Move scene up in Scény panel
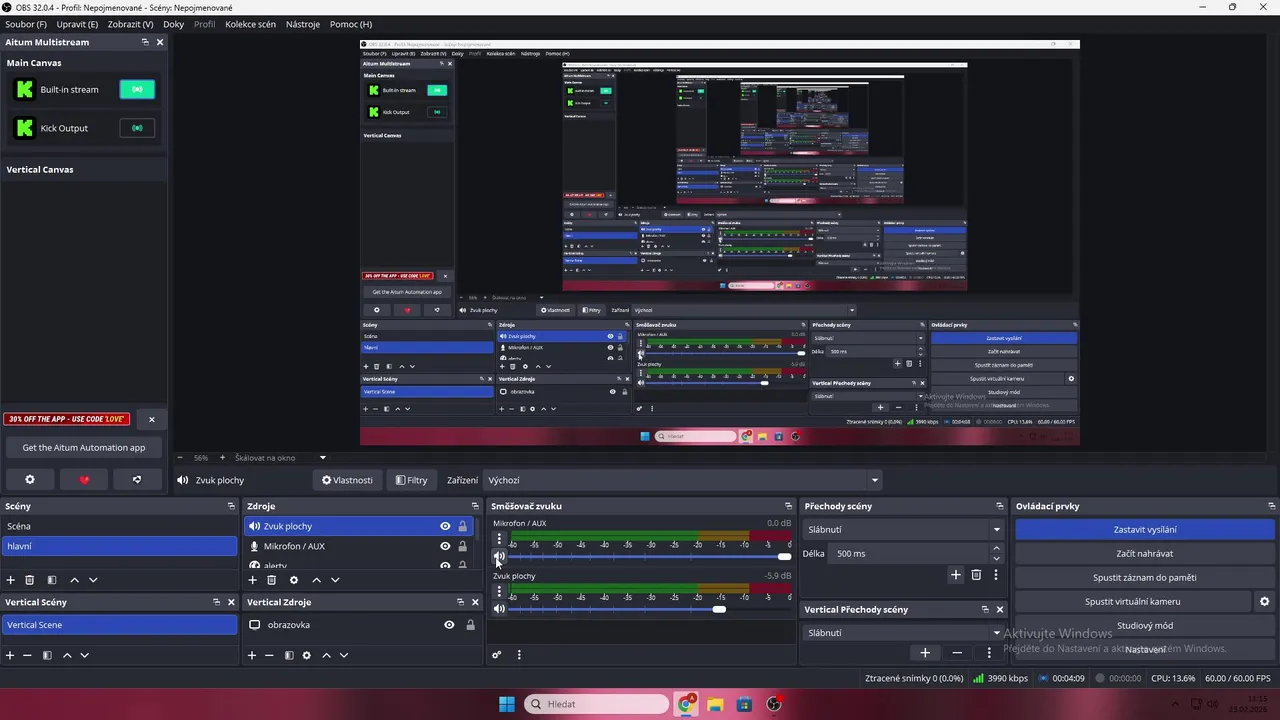Viewport: 1280px width, 720px height. pos(74,580)
